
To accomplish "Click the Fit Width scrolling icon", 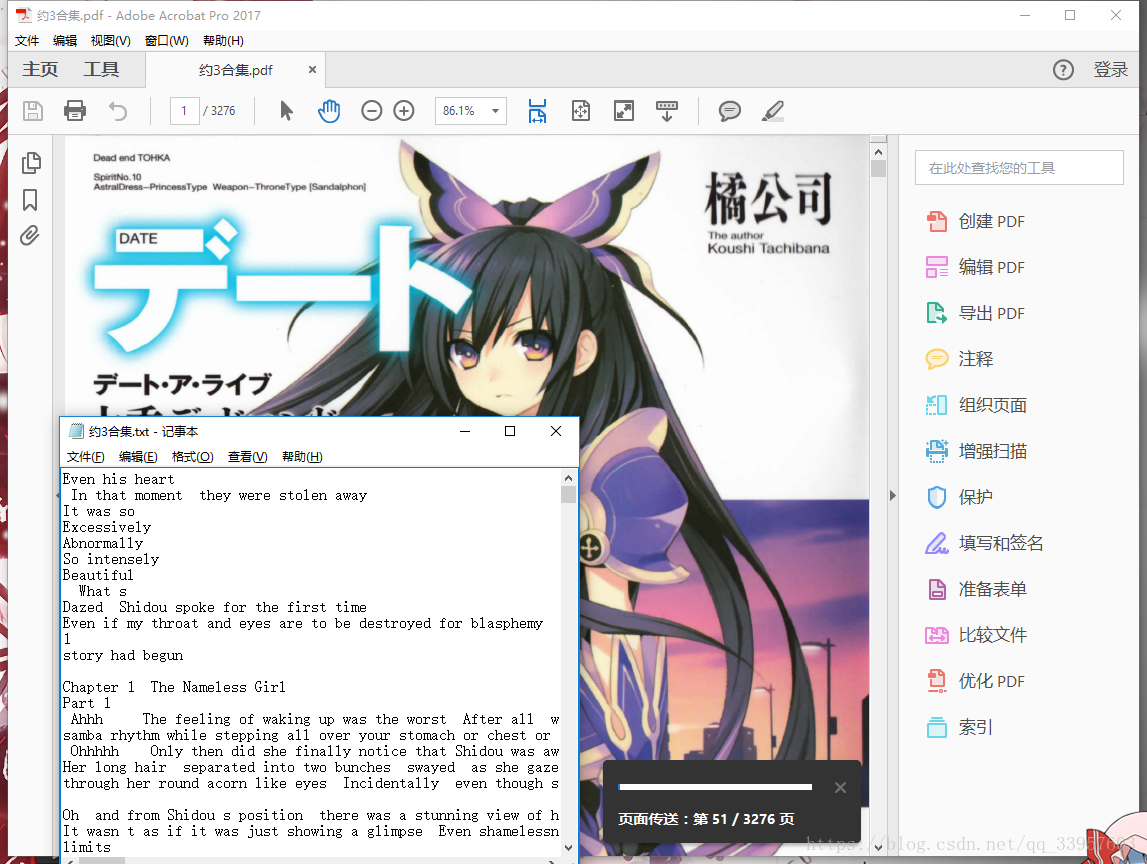I will (538, 111).
